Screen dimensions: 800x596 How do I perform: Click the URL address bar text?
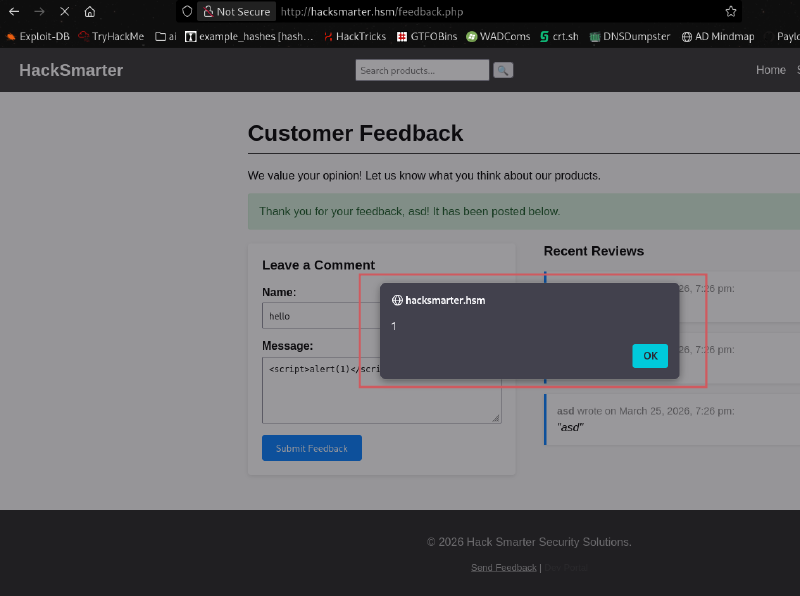(372, 12)
